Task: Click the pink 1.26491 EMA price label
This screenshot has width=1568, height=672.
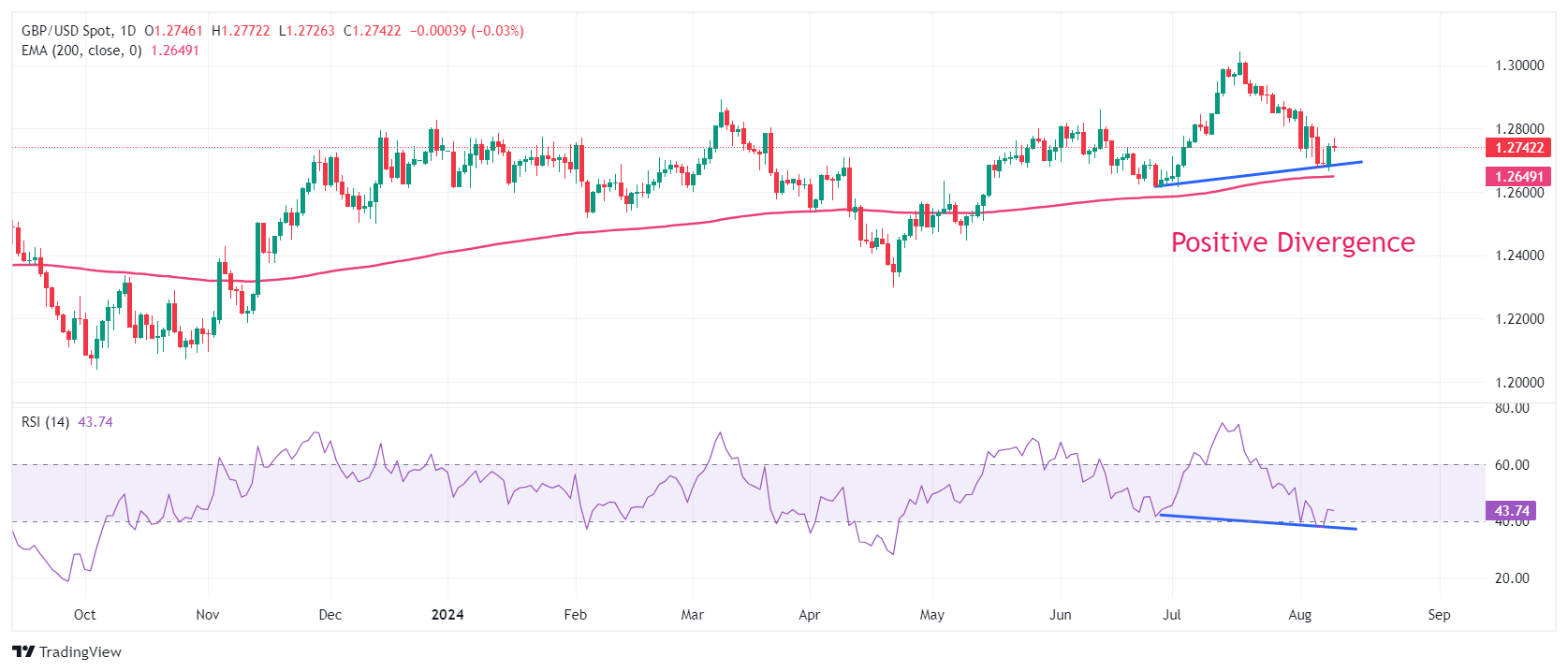Action: coord(1517,177)
